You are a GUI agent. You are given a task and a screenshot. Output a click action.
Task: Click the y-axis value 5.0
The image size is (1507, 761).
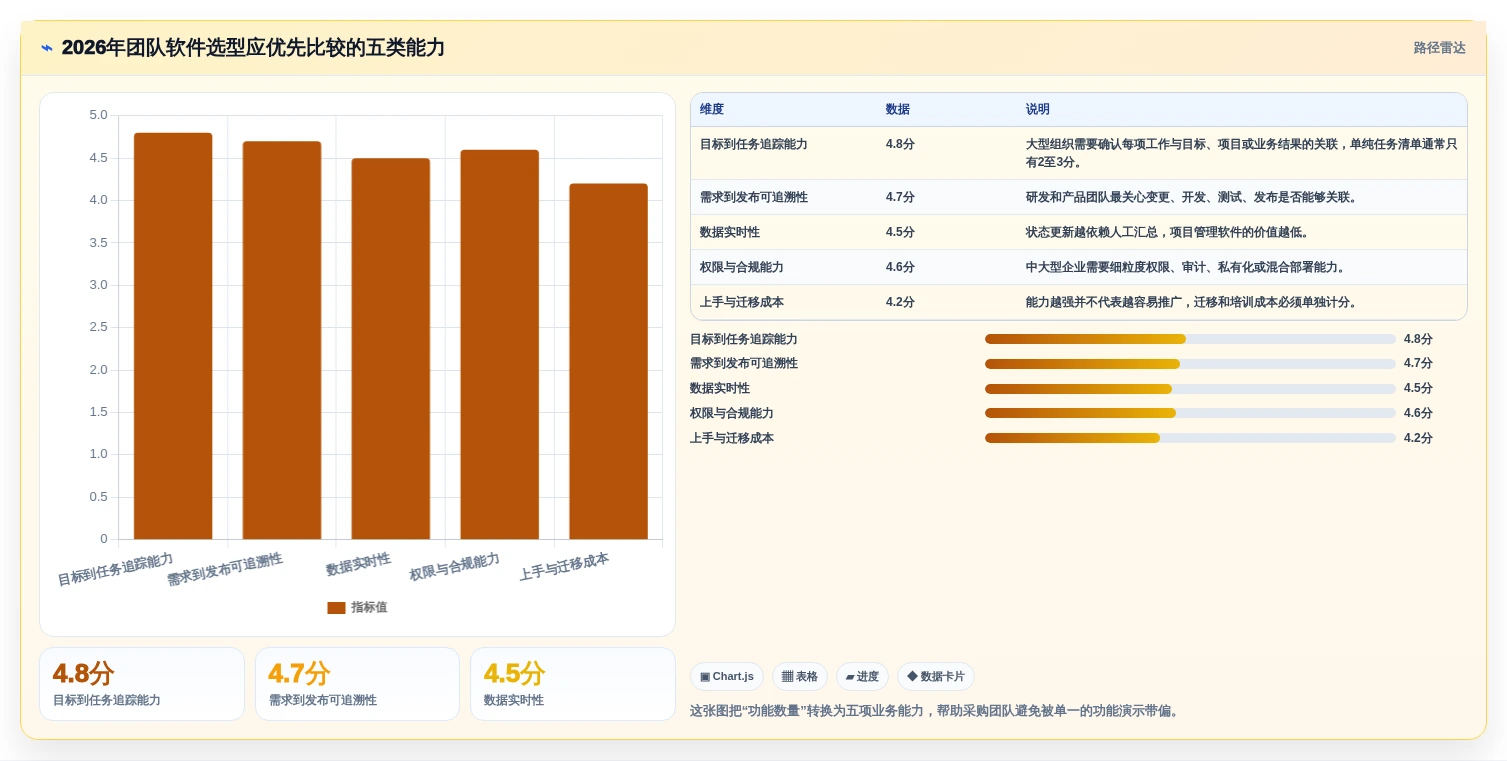98,115
